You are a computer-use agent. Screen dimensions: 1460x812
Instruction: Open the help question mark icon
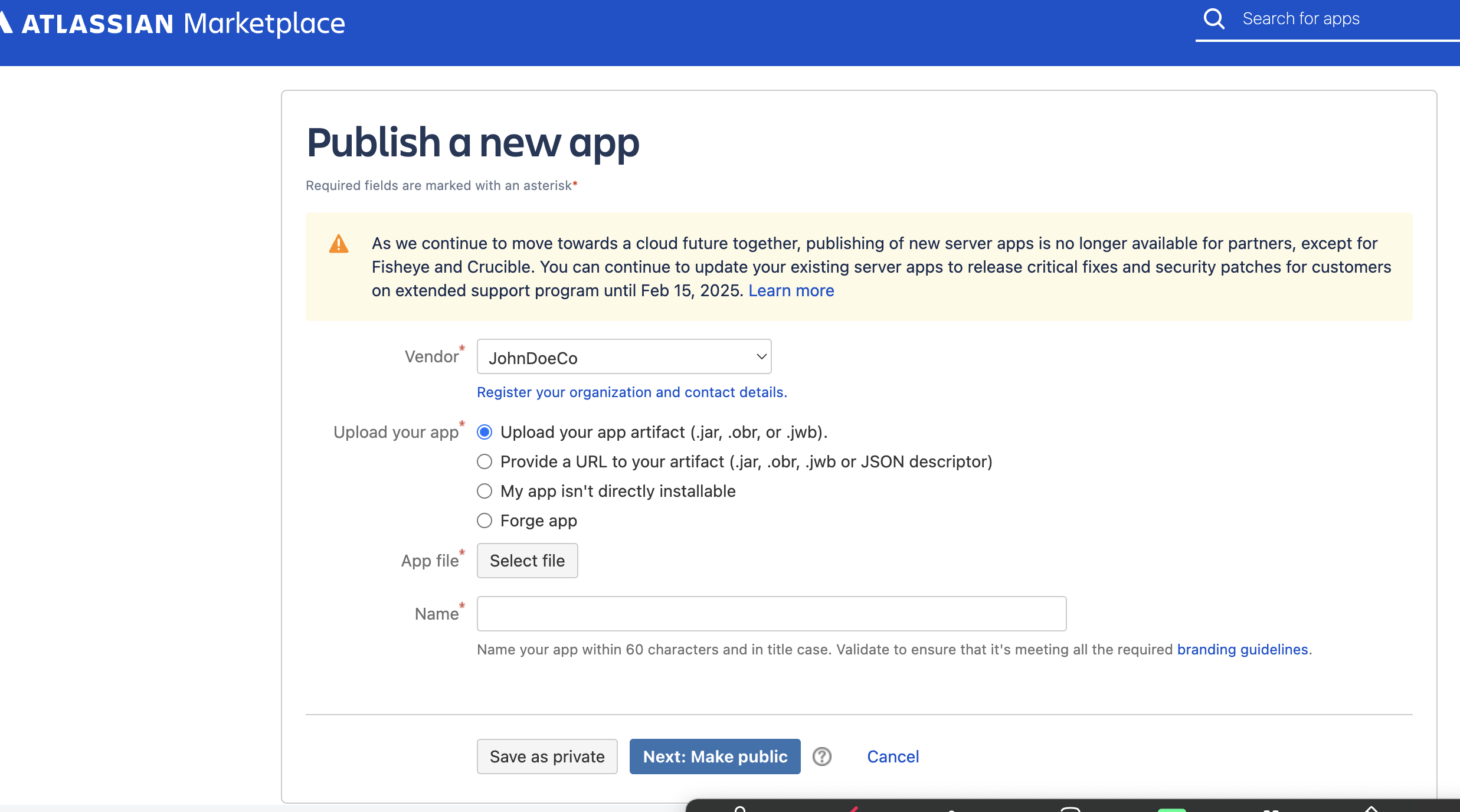click(x=822, y=757)
